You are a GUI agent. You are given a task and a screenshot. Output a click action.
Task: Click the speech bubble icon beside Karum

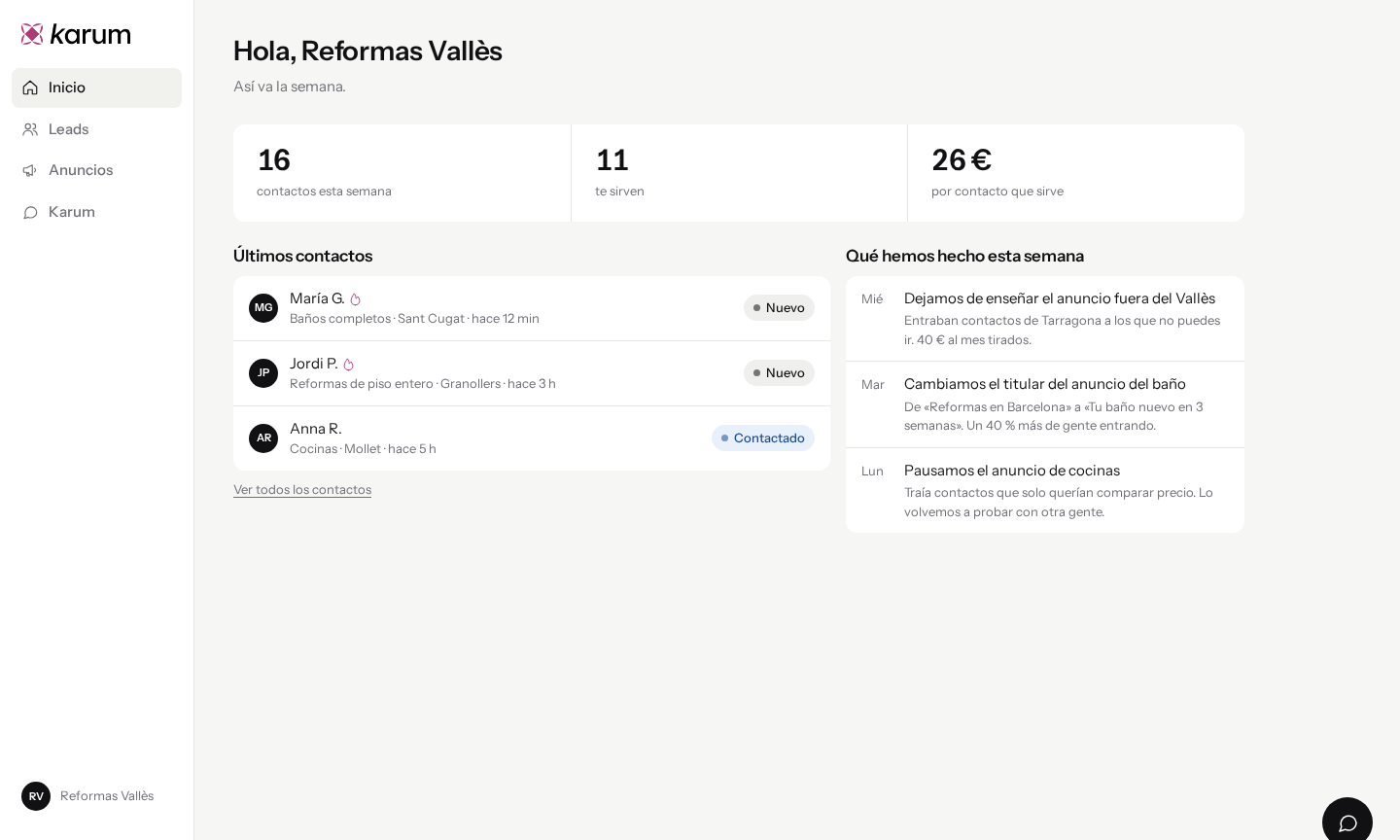(30, 212)
